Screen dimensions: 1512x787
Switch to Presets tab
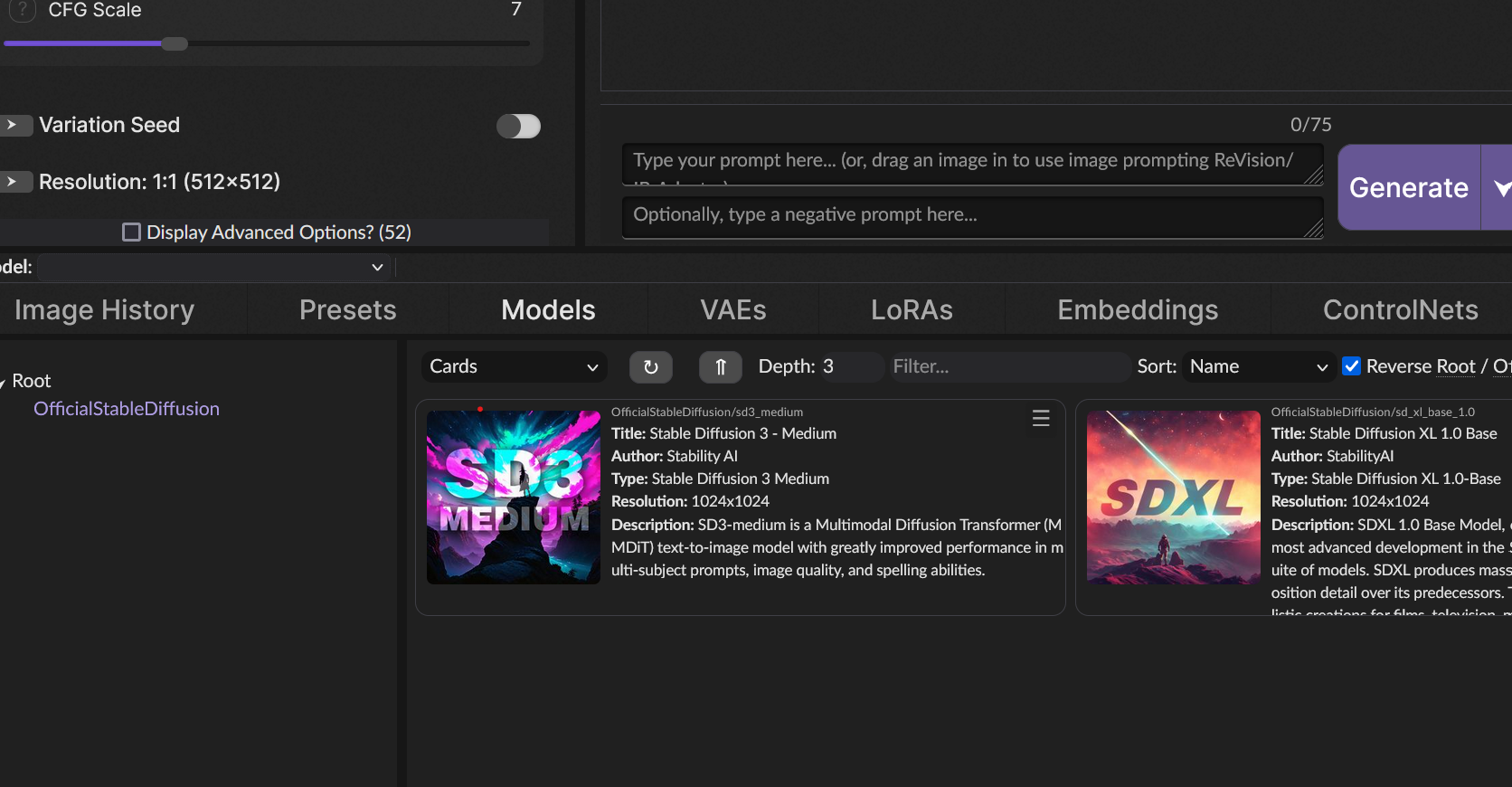(x=348, y=310)
